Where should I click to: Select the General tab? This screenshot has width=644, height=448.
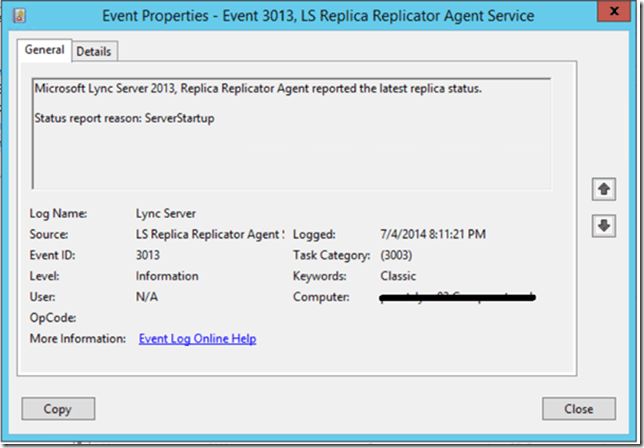pos(44,50)
